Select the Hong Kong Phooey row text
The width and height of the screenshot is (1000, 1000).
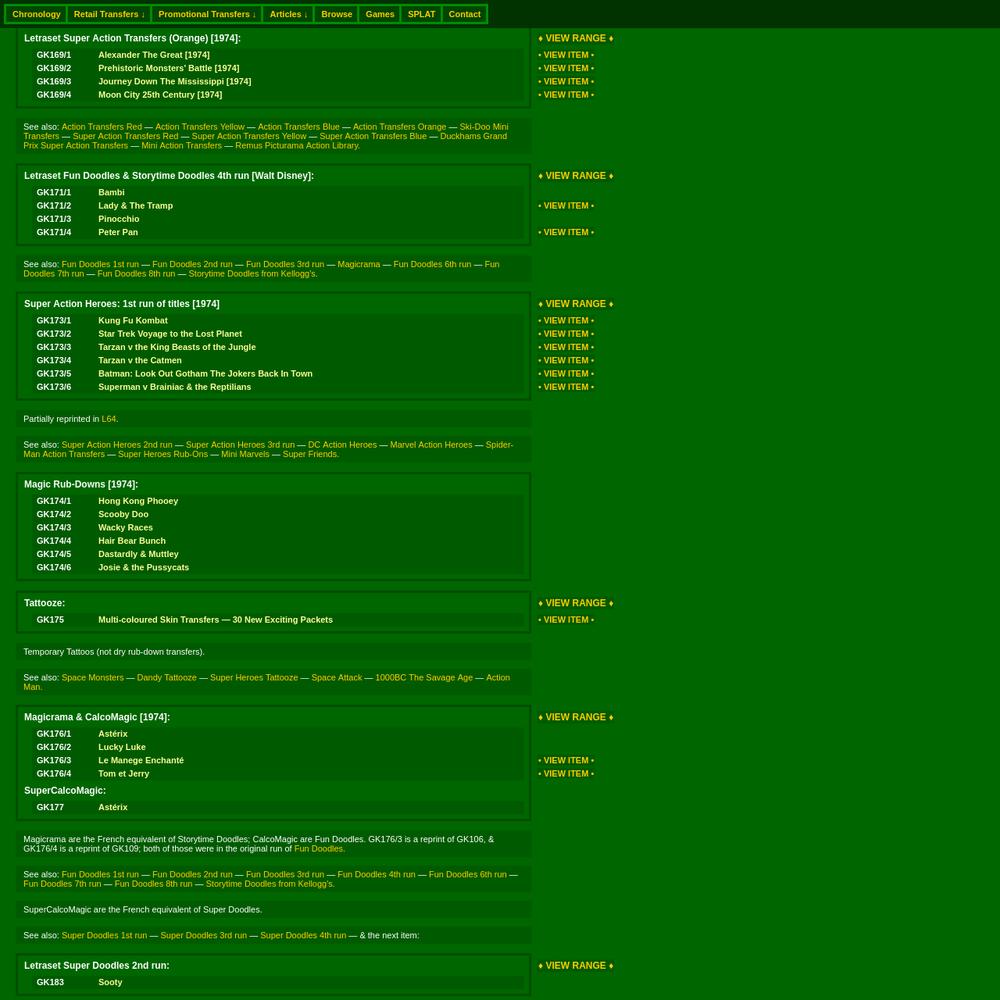(138, 501)
